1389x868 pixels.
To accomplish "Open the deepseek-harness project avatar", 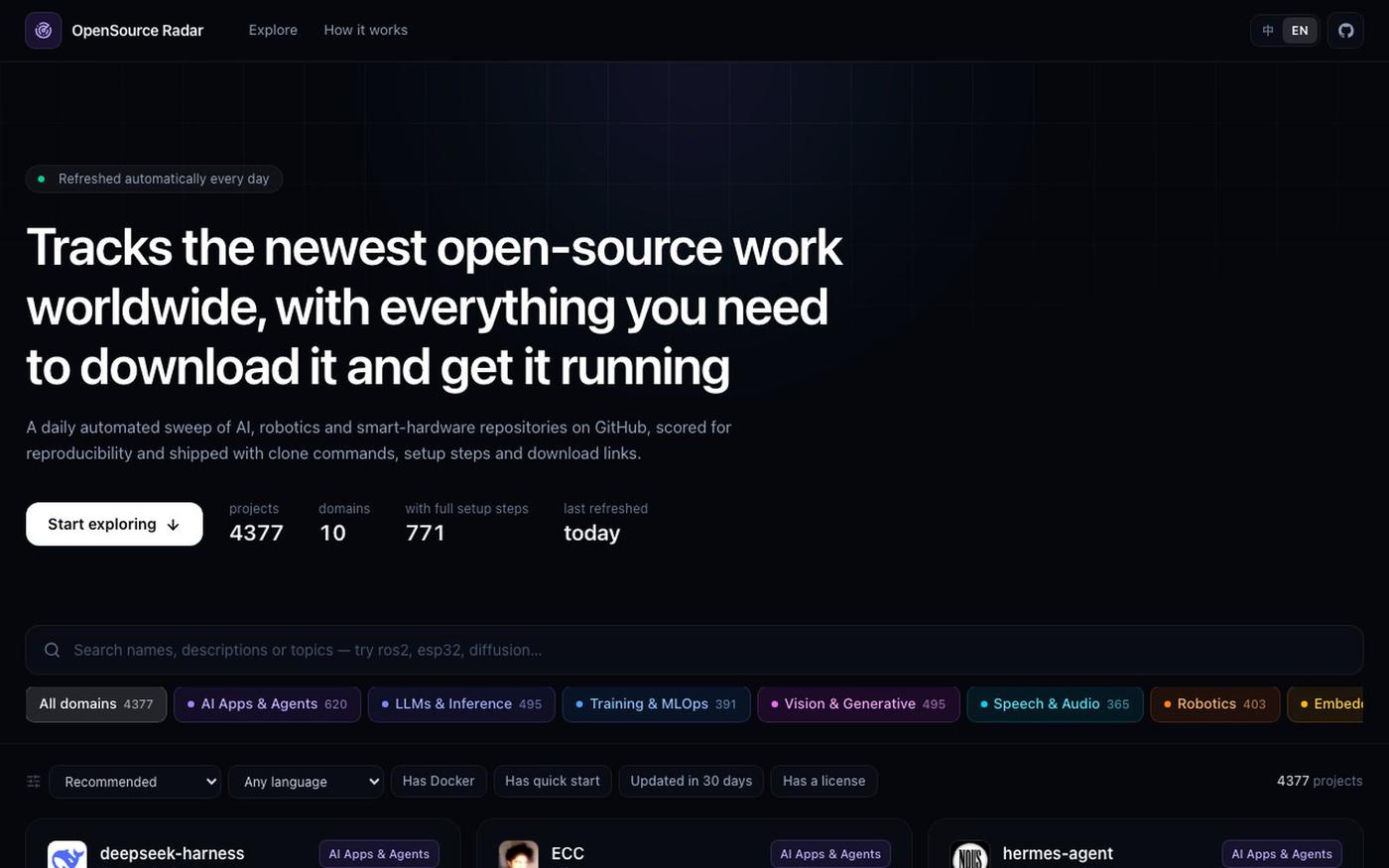I will [x=67, y=855].
